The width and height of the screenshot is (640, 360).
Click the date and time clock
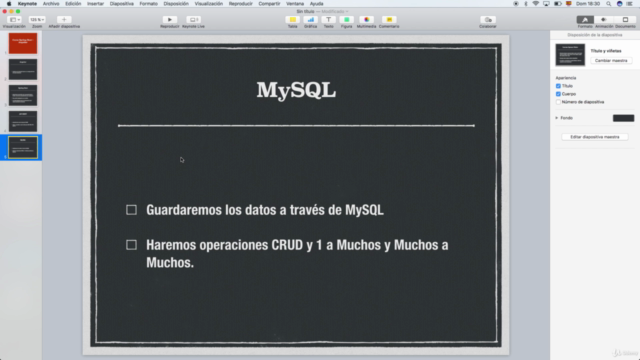click(x=588, y=4)
